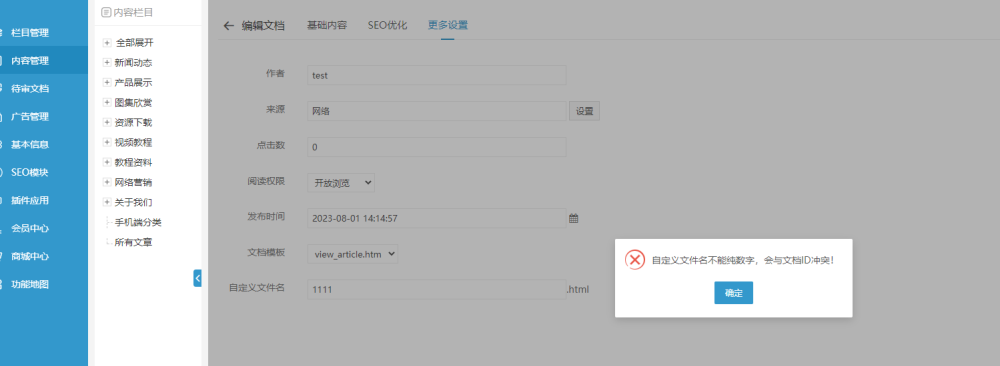Select the 新闻动态 column label
This screenshot has width=1000, height=366.
tap(133, 62)
